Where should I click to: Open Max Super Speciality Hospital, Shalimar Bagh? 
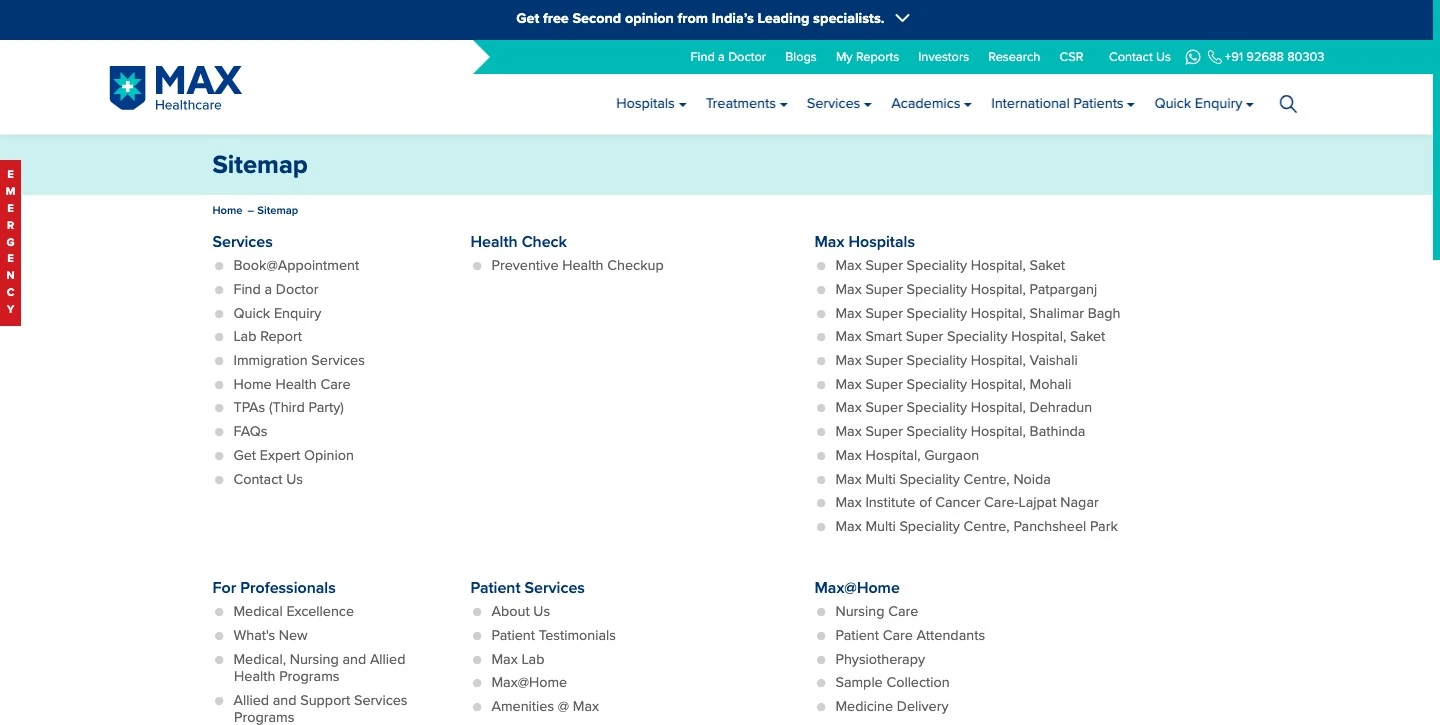[x=978, y=314]
